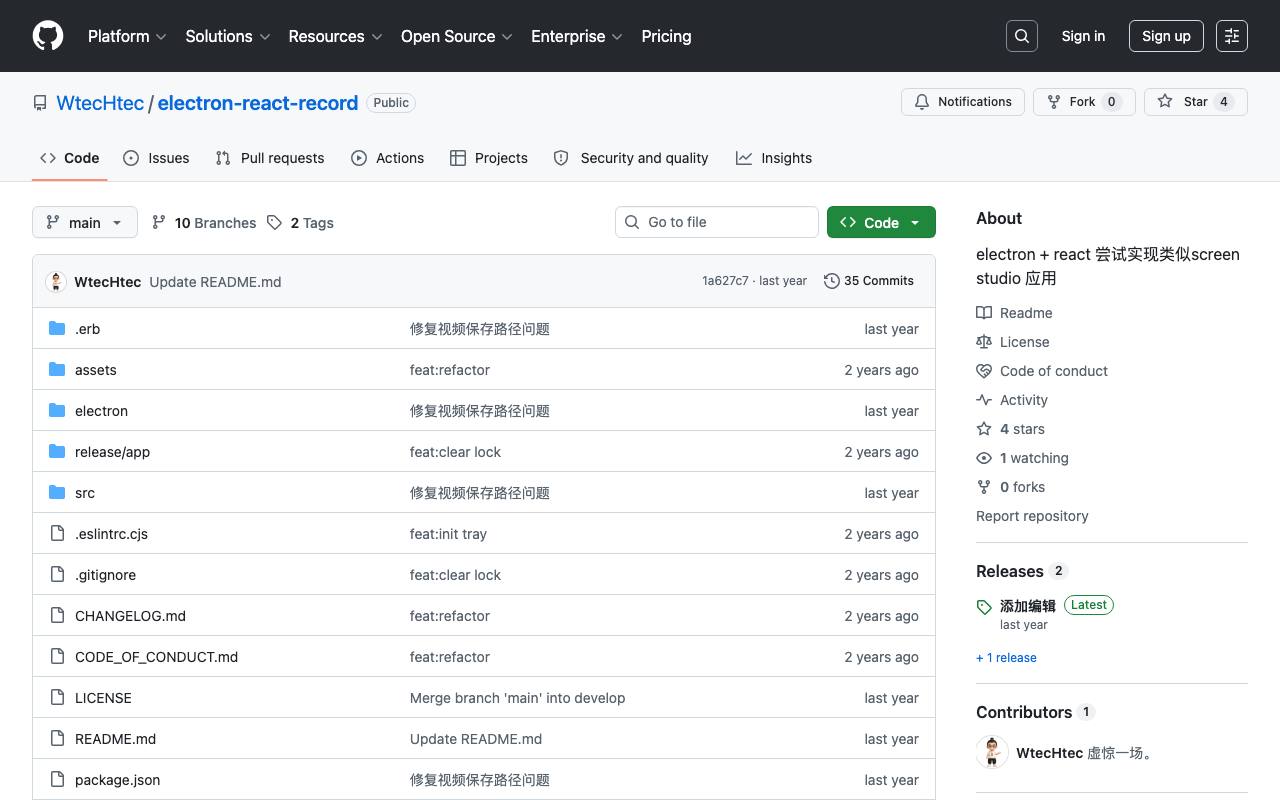Viewport: 1280px width, 800px height.
Task: Focus the Go to file search field
Action: click(717, 222)
